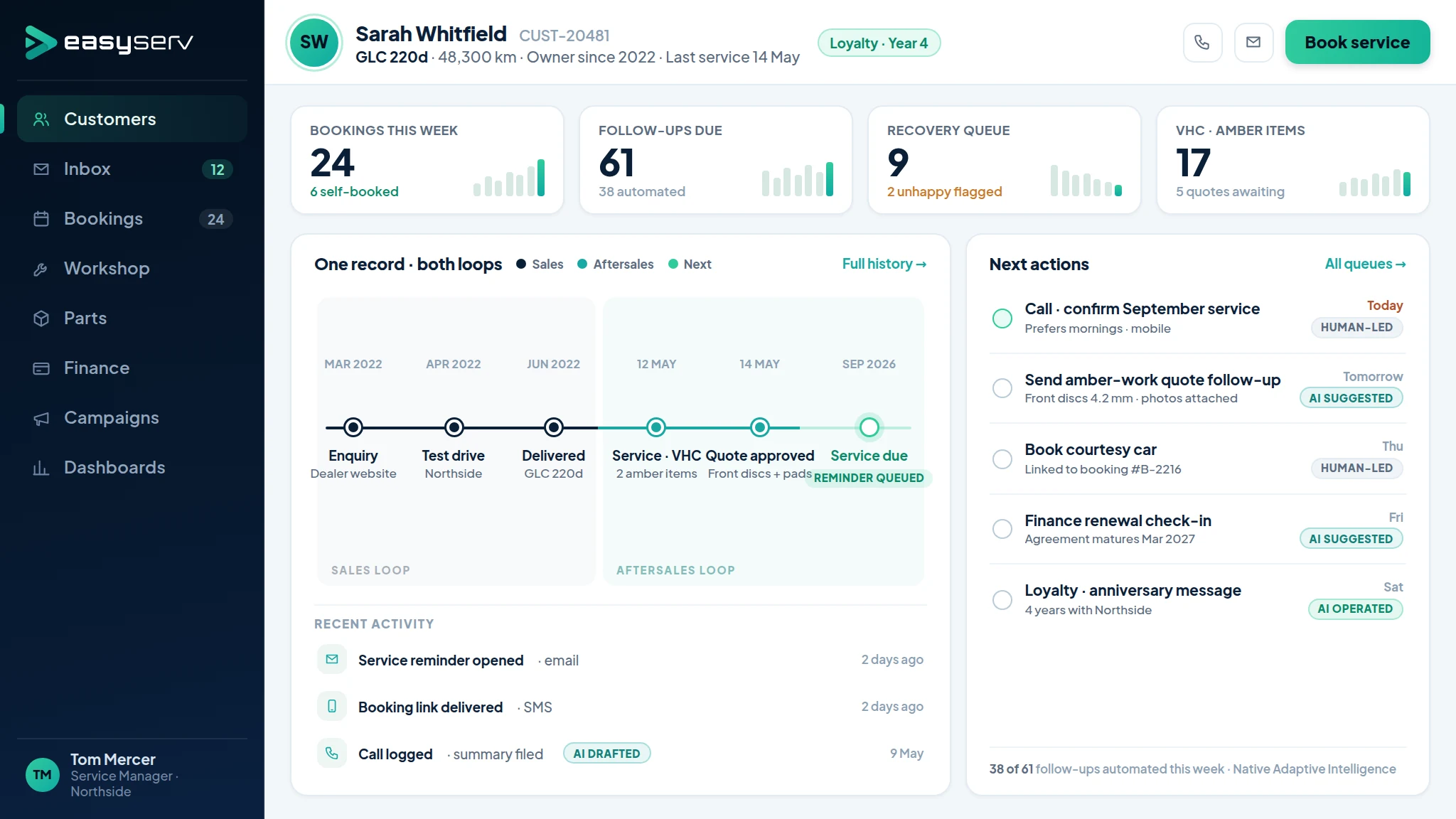Select the Quote approved timeline marker
This screenshot has height=819, width=1456.
pyautogui.click(x=760, y=427)
